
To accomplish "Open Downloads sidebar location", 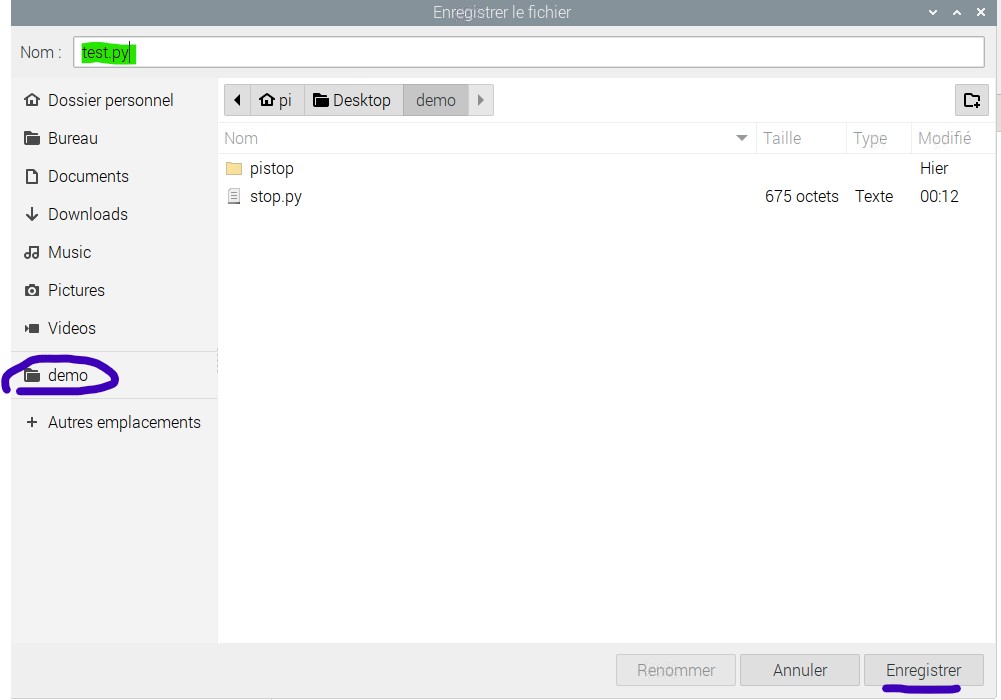I will click(x=87, y=214).
